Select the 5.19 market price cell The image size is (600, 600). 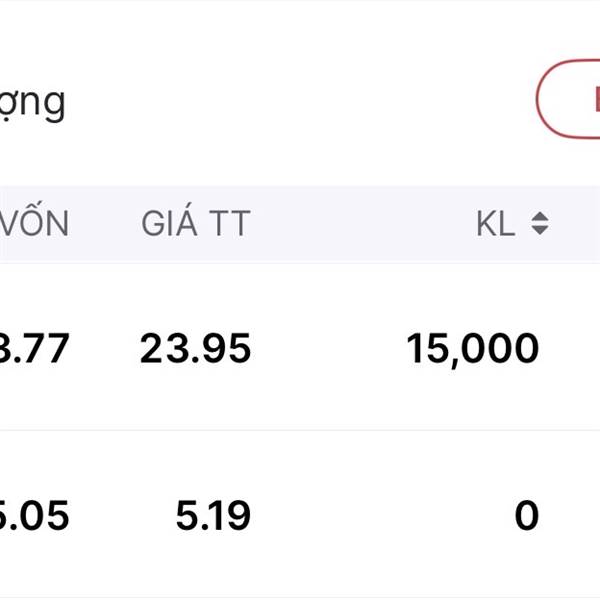pos(212,516)
